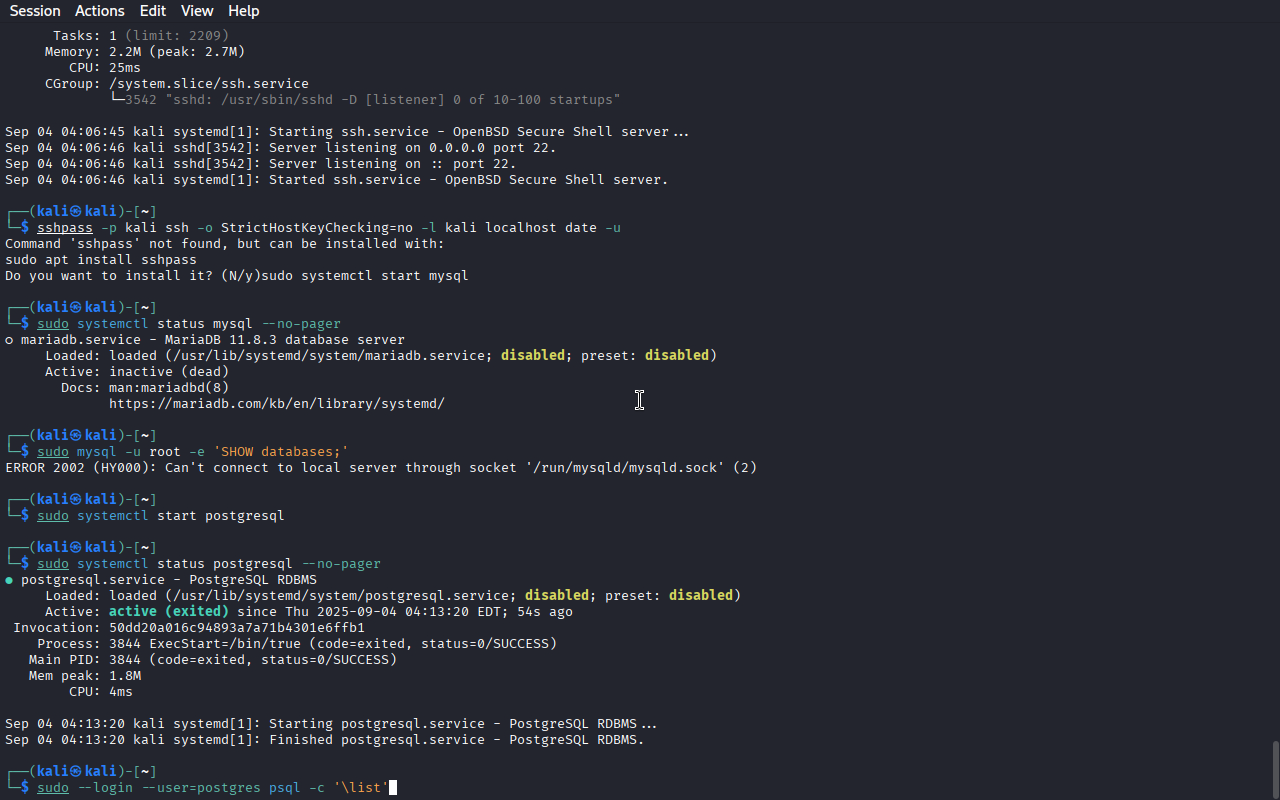Viewport: 1280px width, 800px height.
Task: Click the 'mariadb.service - MariaDB 11.8.3 database server' line
Action: coord(205,340)
